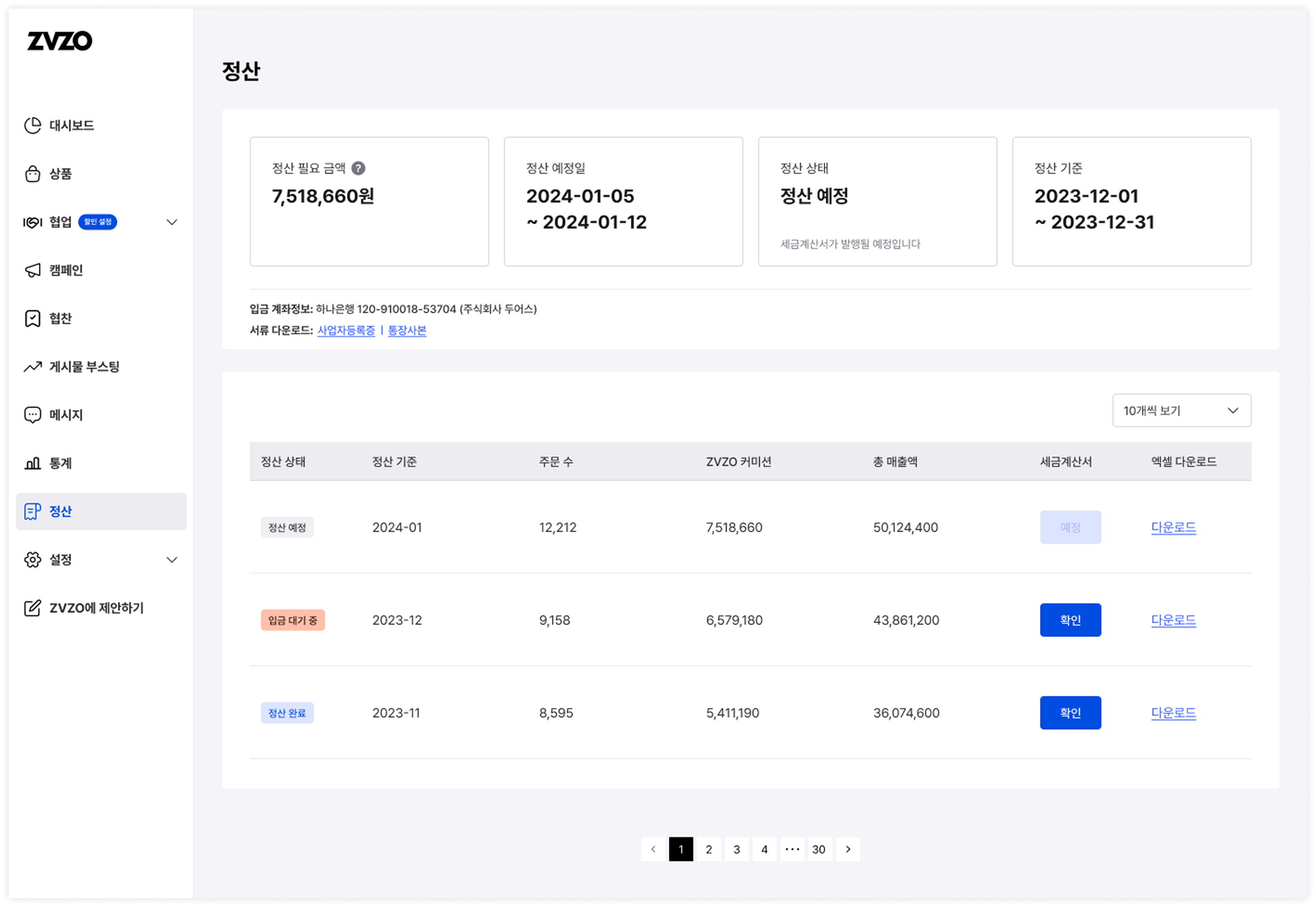Screen dimensions: 1316x907
Task: Download the 통장사본 document
Action: tap(407, 330)
